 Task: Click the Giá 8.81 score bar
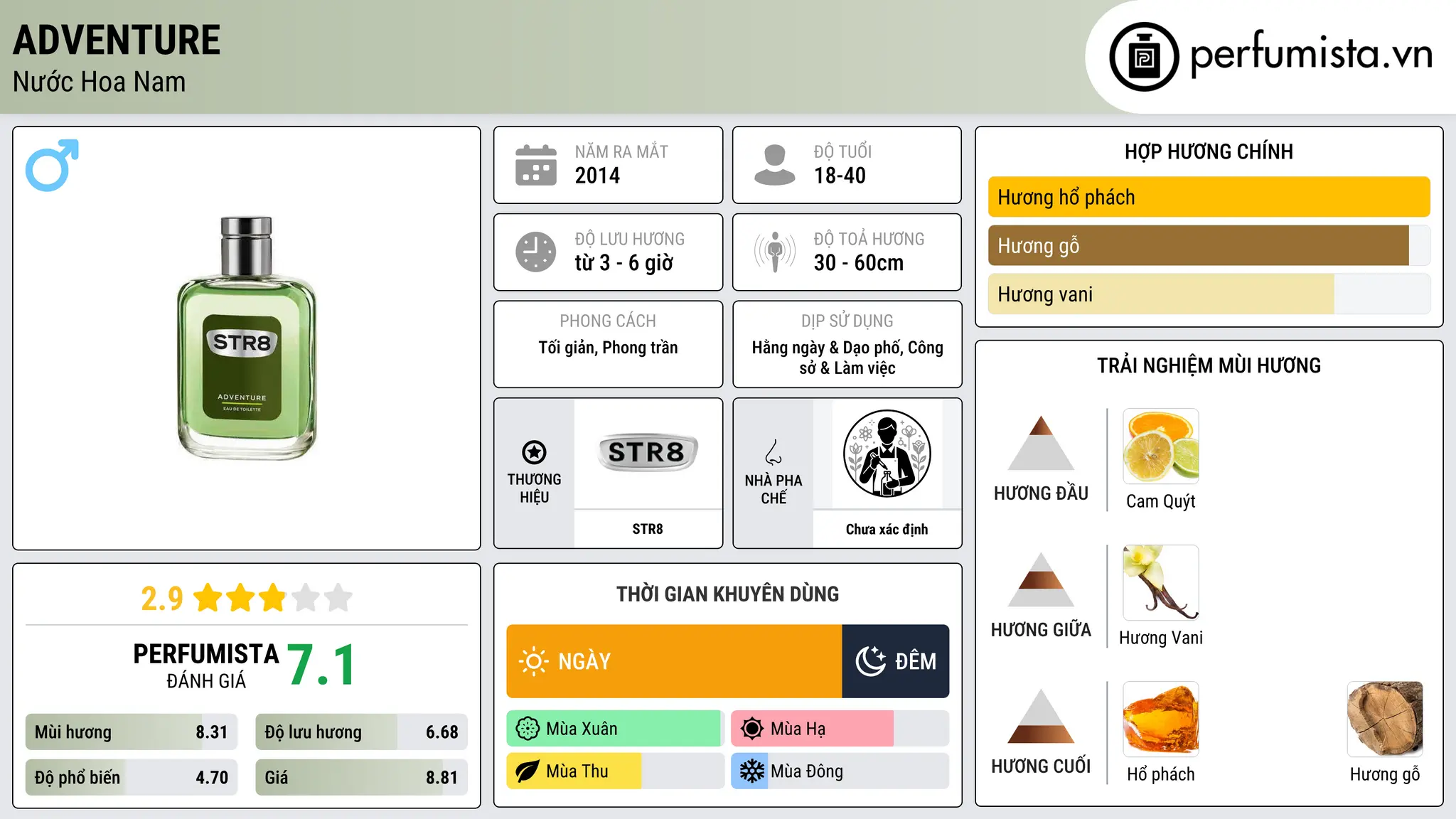click(x=361, y=778)
